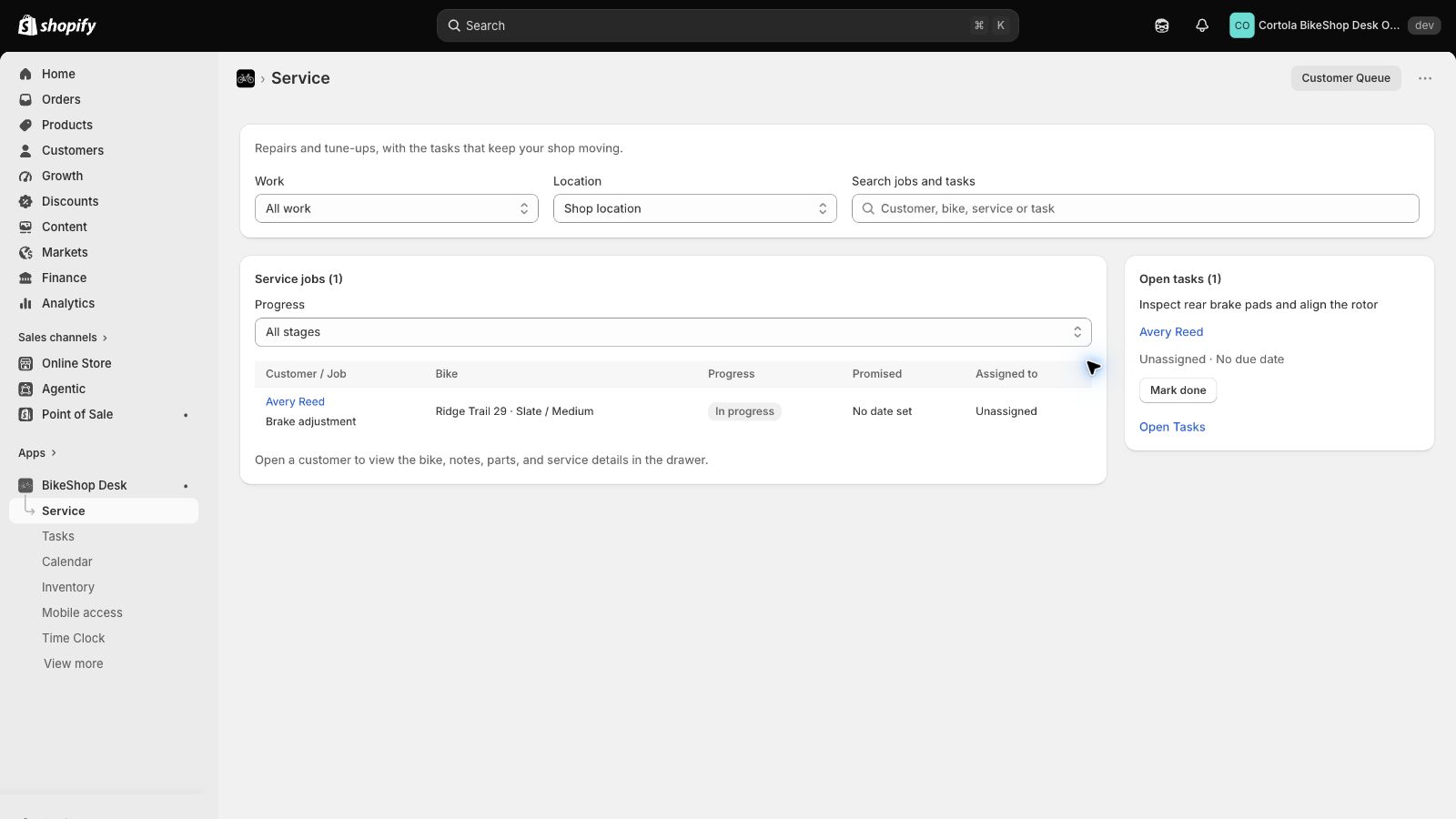Click the Customer Queue button
This screenshot has height=819, width=1456.
coord(1346,78)
